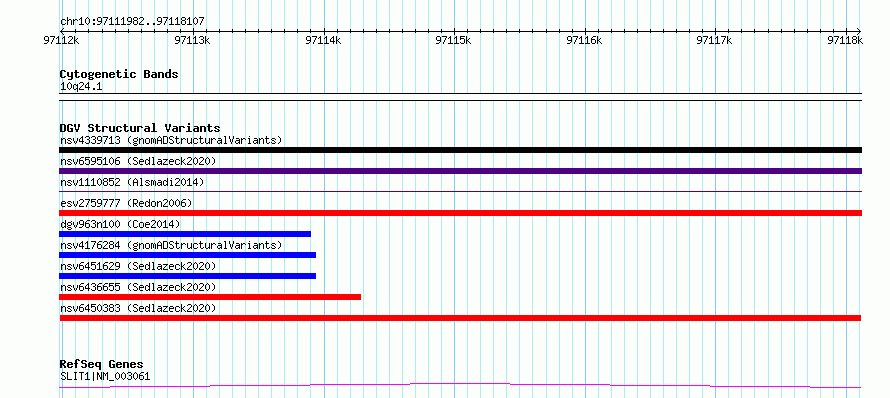
Task: Select the black nsv4339713 variant bar
Action: pyautogui.click(x=460, y=150)
